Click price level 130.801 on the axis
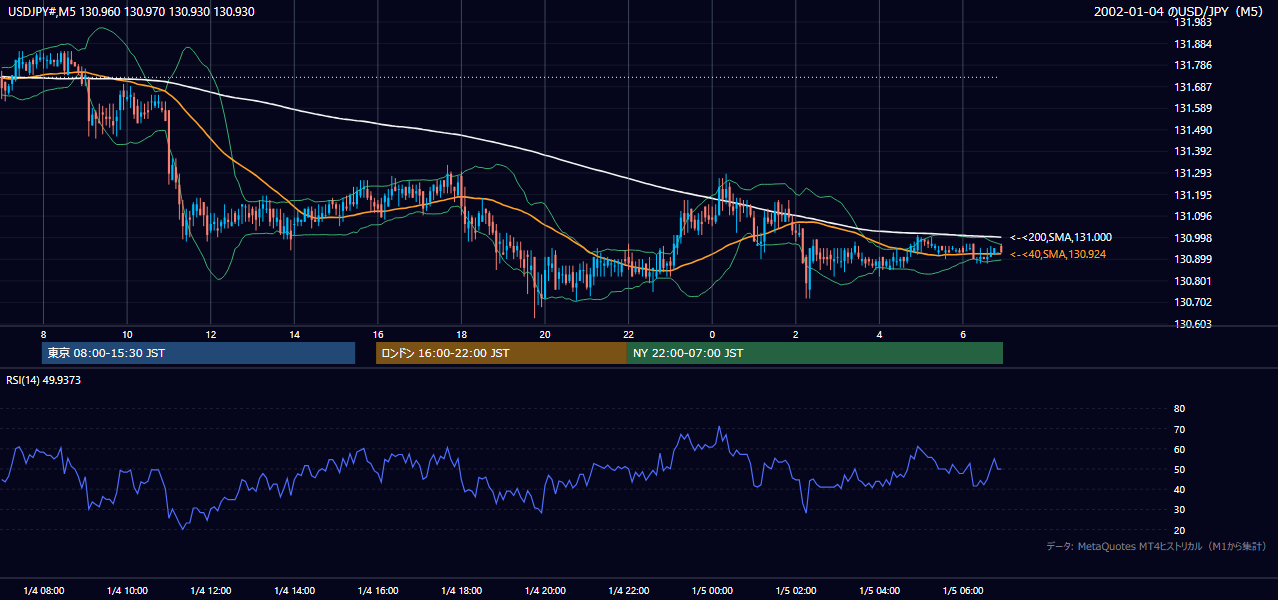This screenshot has height=600, width=1278. (x=1192, y=281)
